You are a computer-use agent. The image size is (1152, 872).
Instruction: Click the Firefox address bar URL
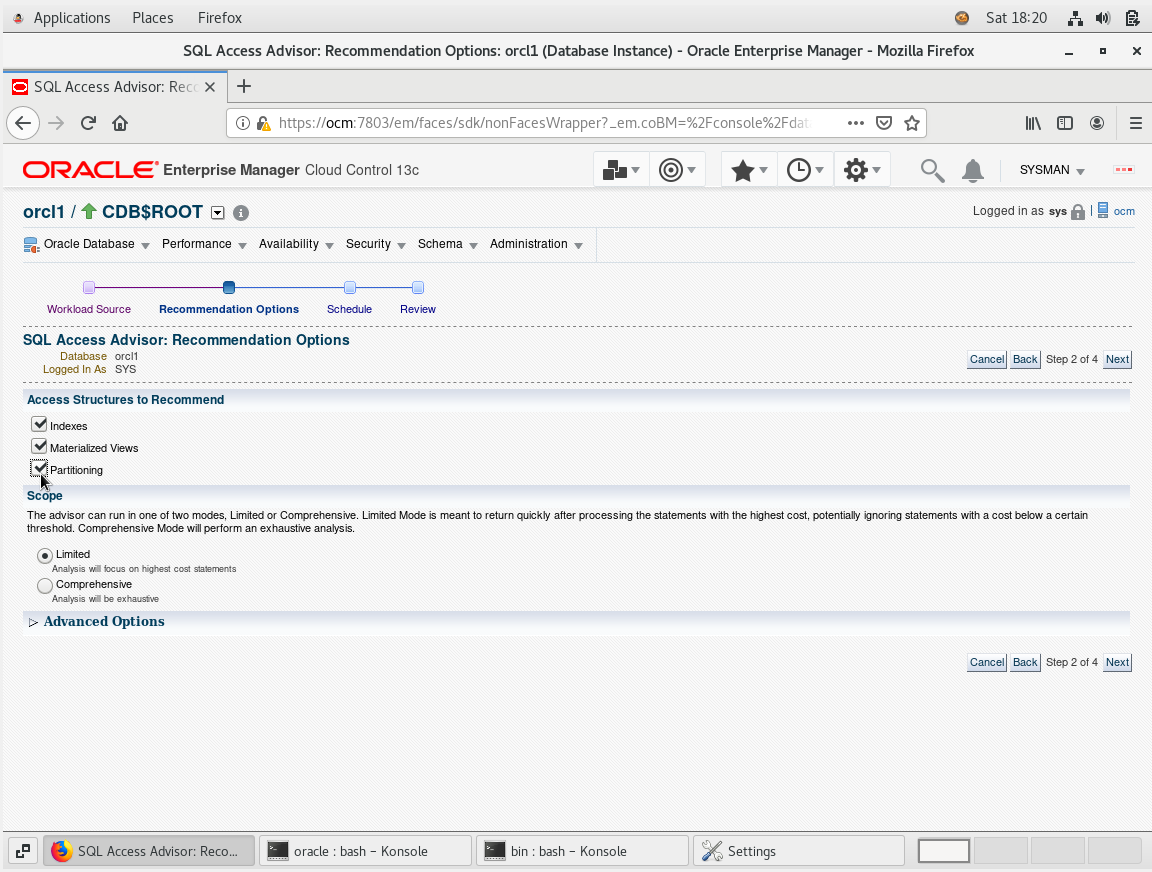[544, 123]
